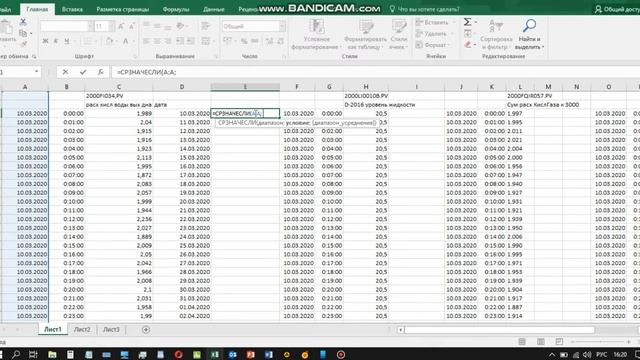Click Удалить in the Ячейки group
This screenshot has height=360, width=640.
432,33
